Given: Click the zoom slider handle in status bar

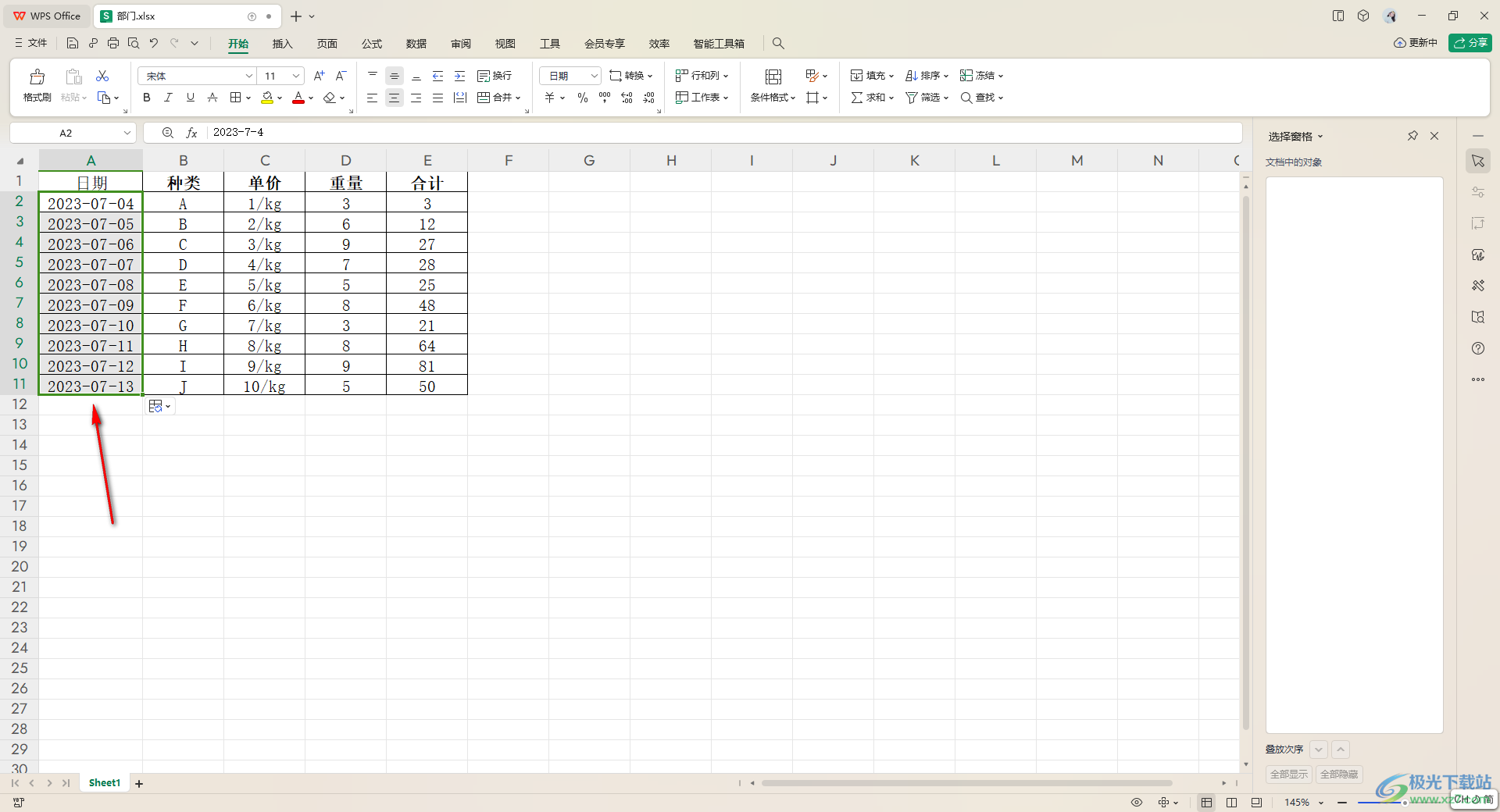Looking at the screenshot, I should (1404, 802).
